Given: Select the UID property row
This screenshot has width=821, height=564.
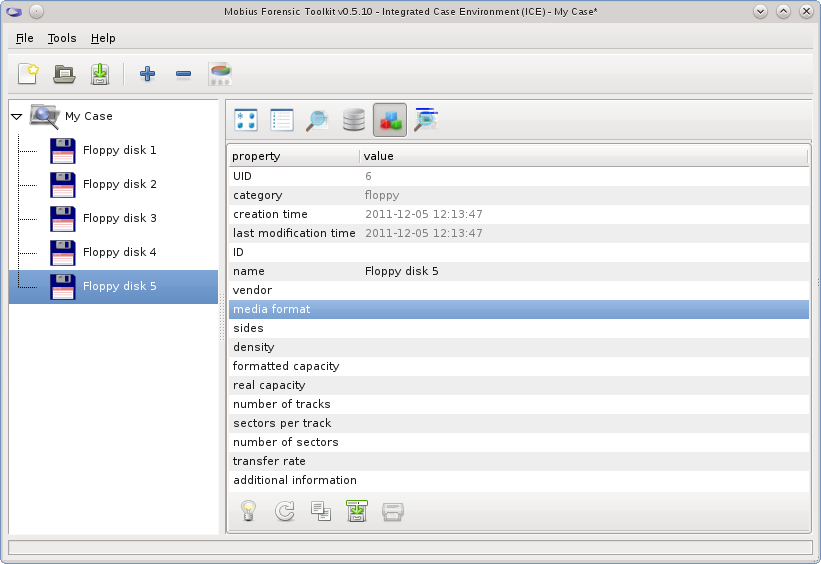Looking at the screenshot, I should (519, 176).
